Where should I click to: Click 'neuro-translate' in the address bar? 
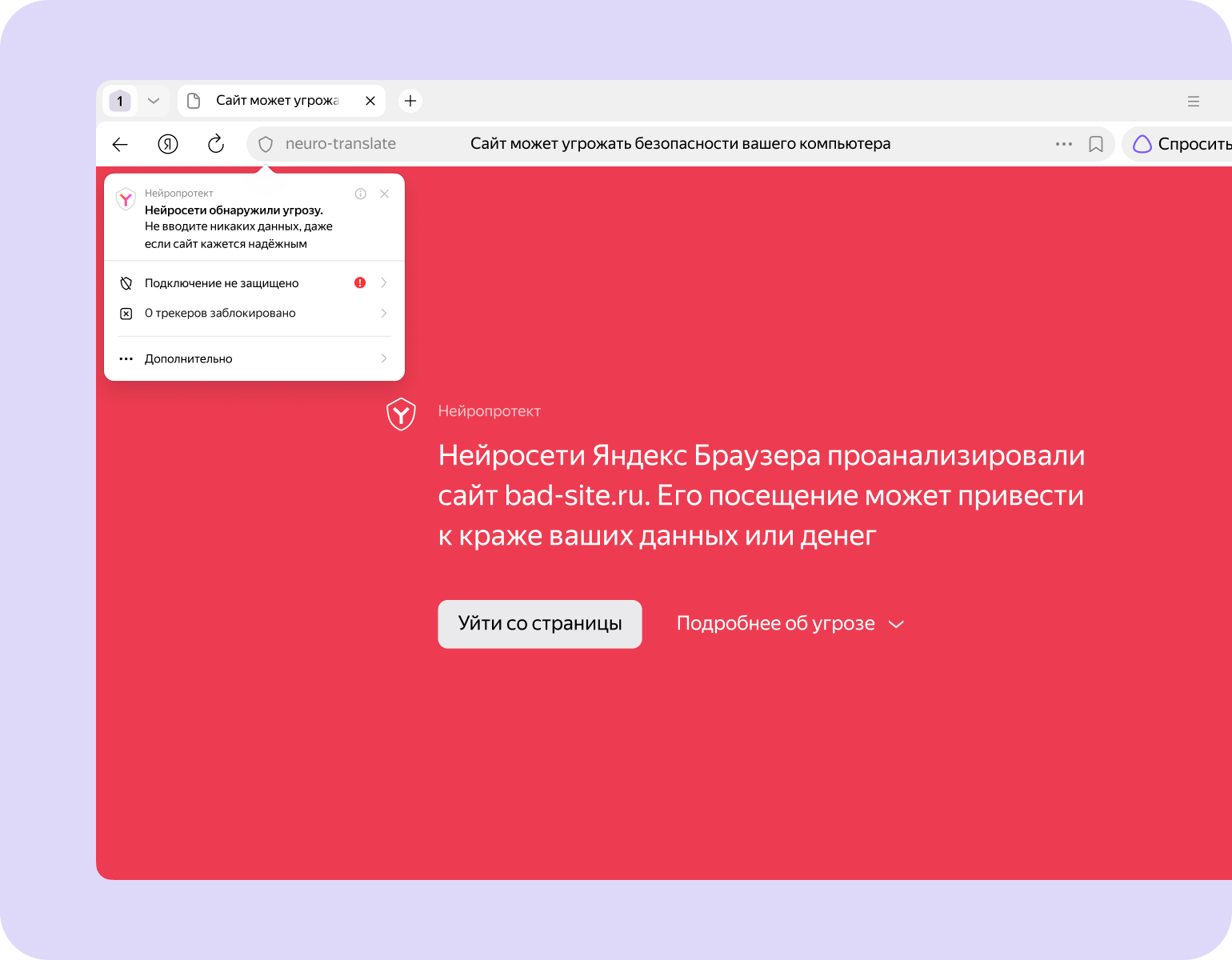point(341,144)
